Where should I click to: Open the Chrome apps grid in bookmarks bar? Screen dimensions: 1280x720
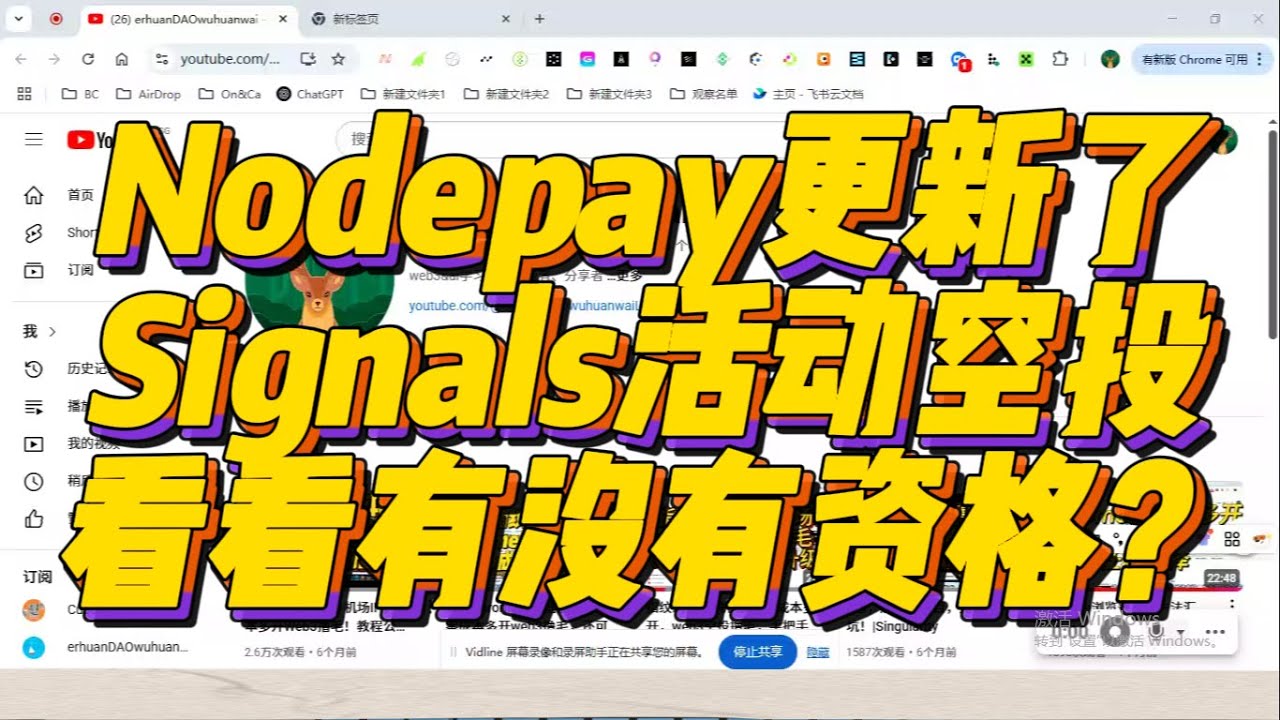pyautogui.click(x=25, y=94)
